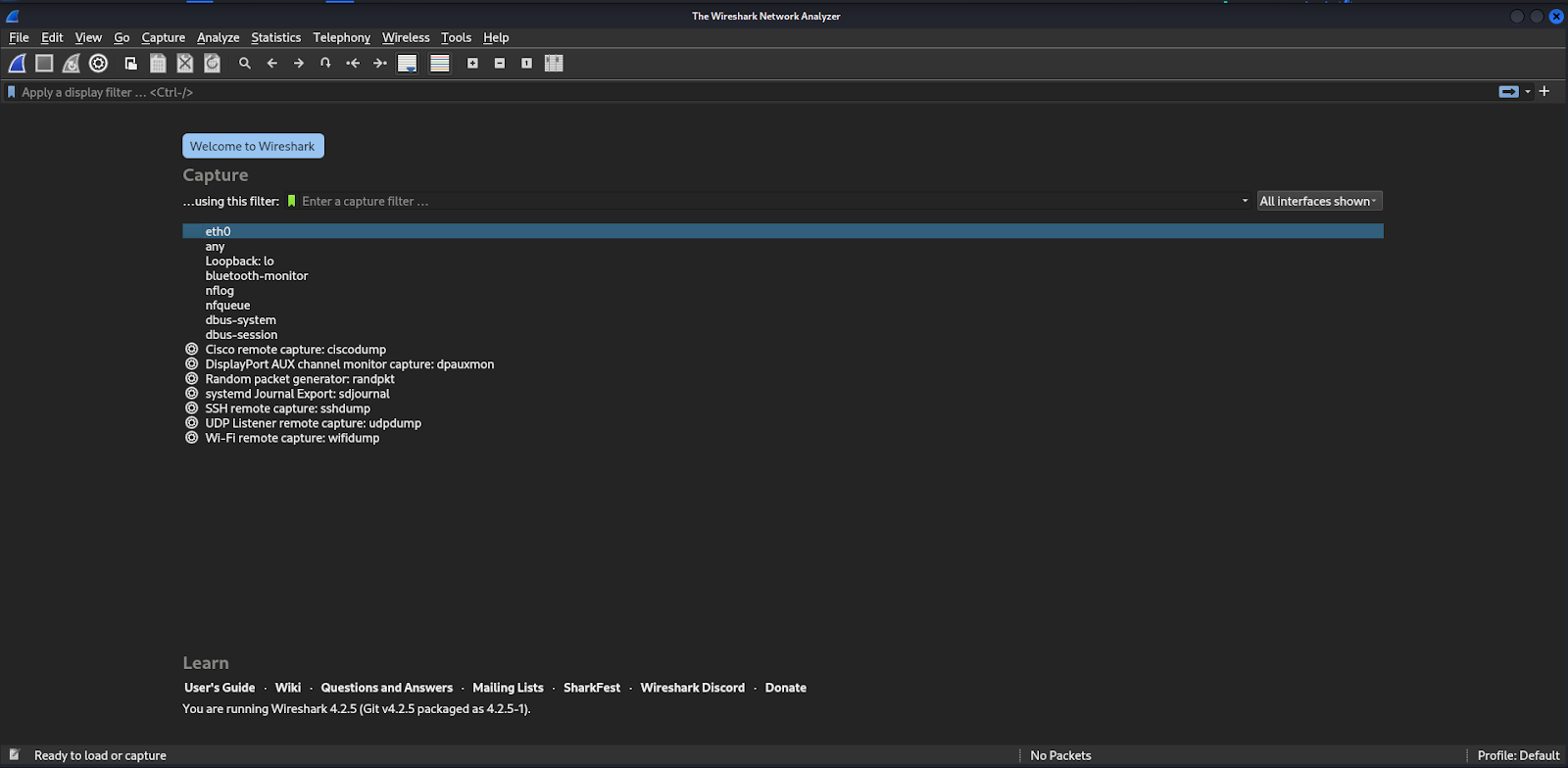Open the File menu
Image resolution: width=1568 pixels, height=768 pixels.
pos(19,37)
